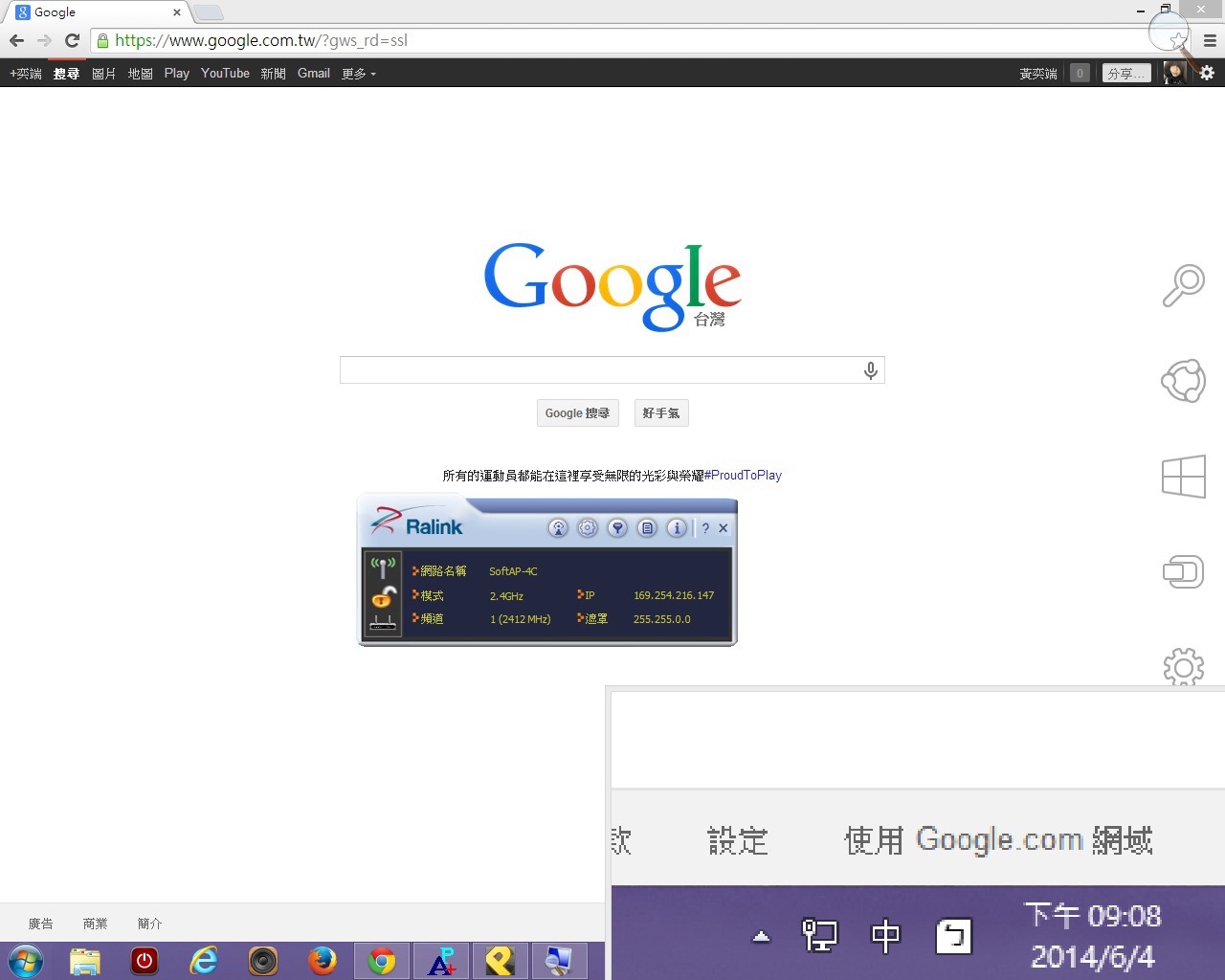Open the settings gear charm icon

[x=1184, y=667]
